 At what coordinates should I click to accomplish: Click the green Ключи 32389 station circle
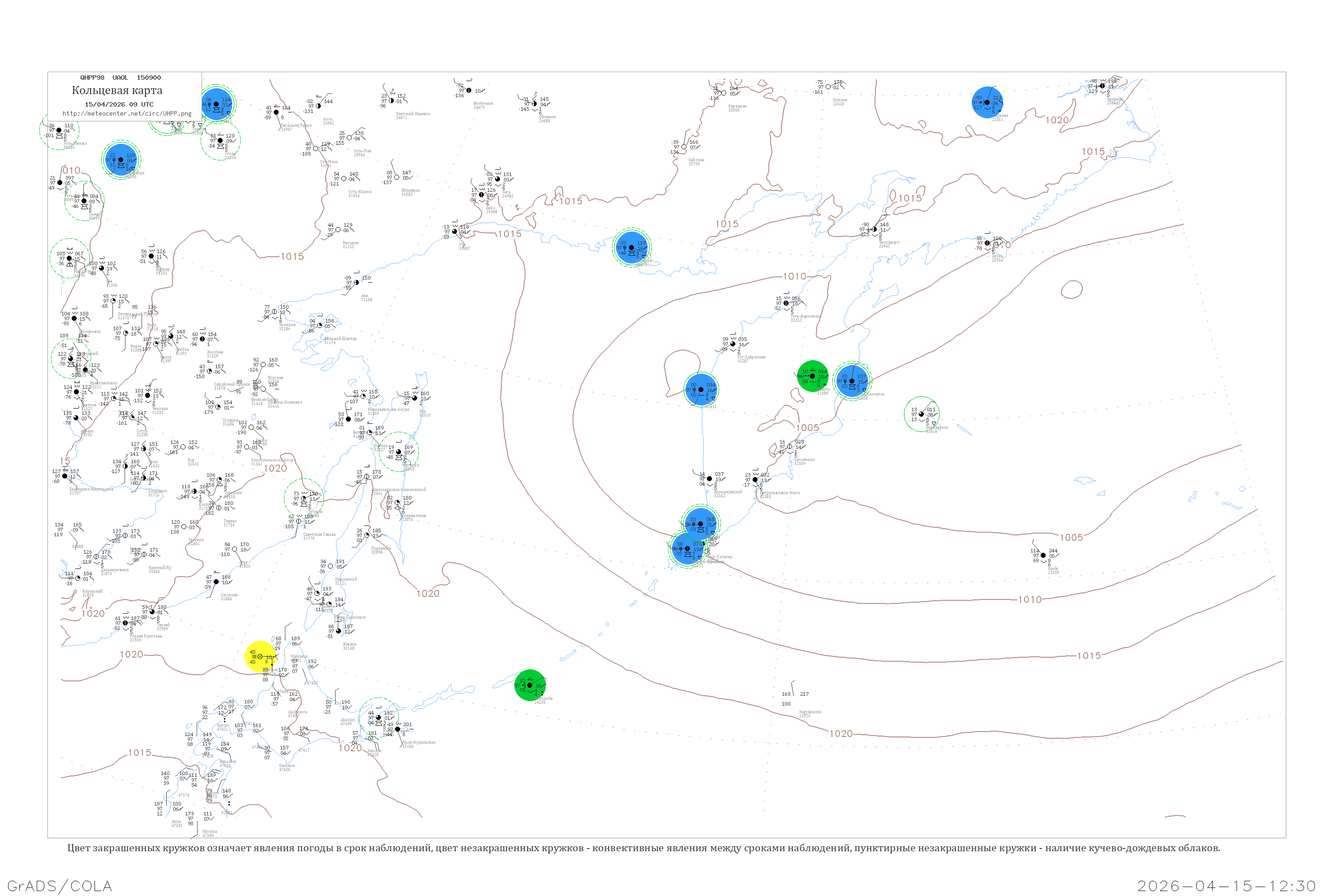point(812,376)
